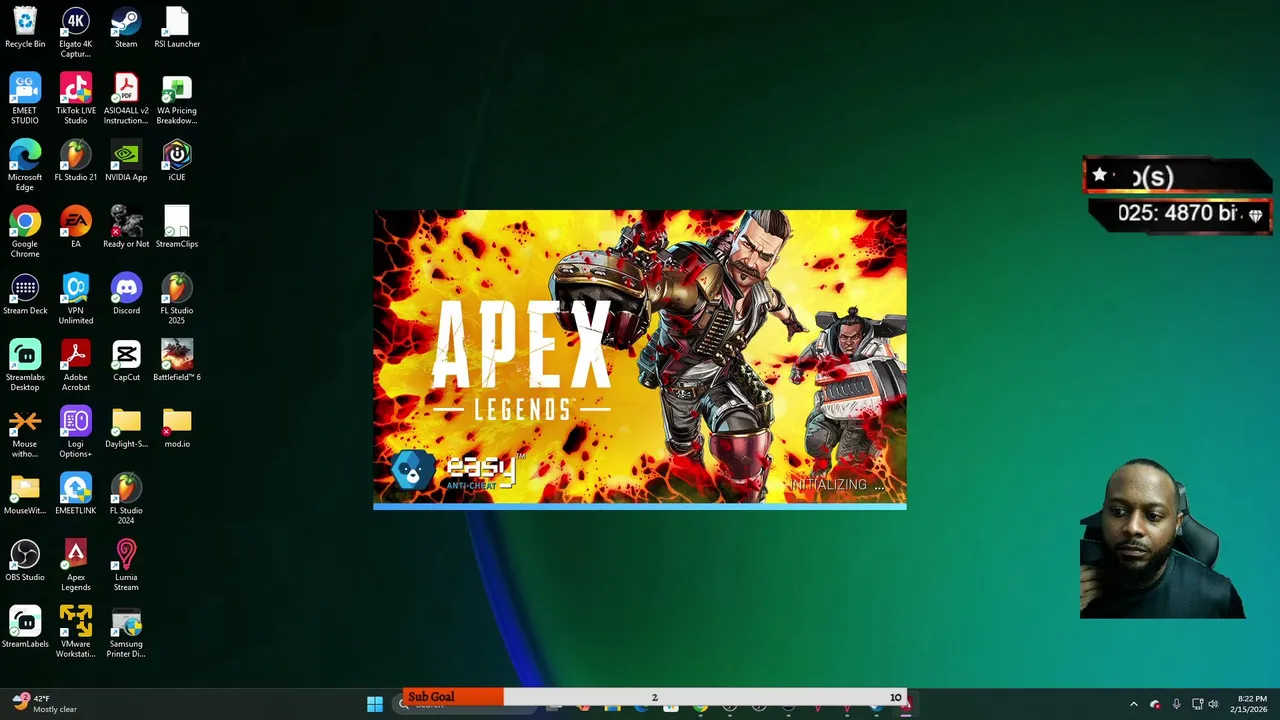Select the FL Studio 2024 icon
The height and width of the screenshot is (720, 1280).
coord(126,499)
